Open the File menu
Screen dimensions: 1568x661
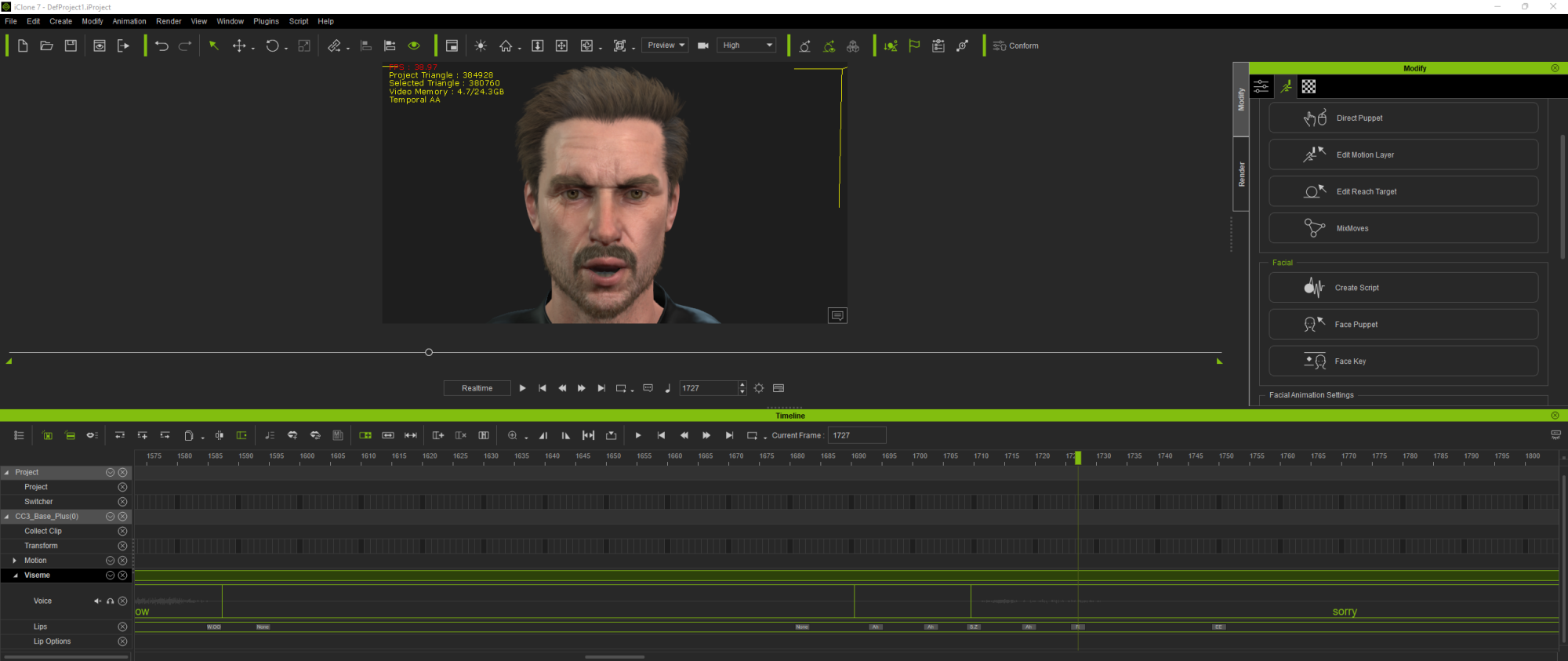(11, 21)
